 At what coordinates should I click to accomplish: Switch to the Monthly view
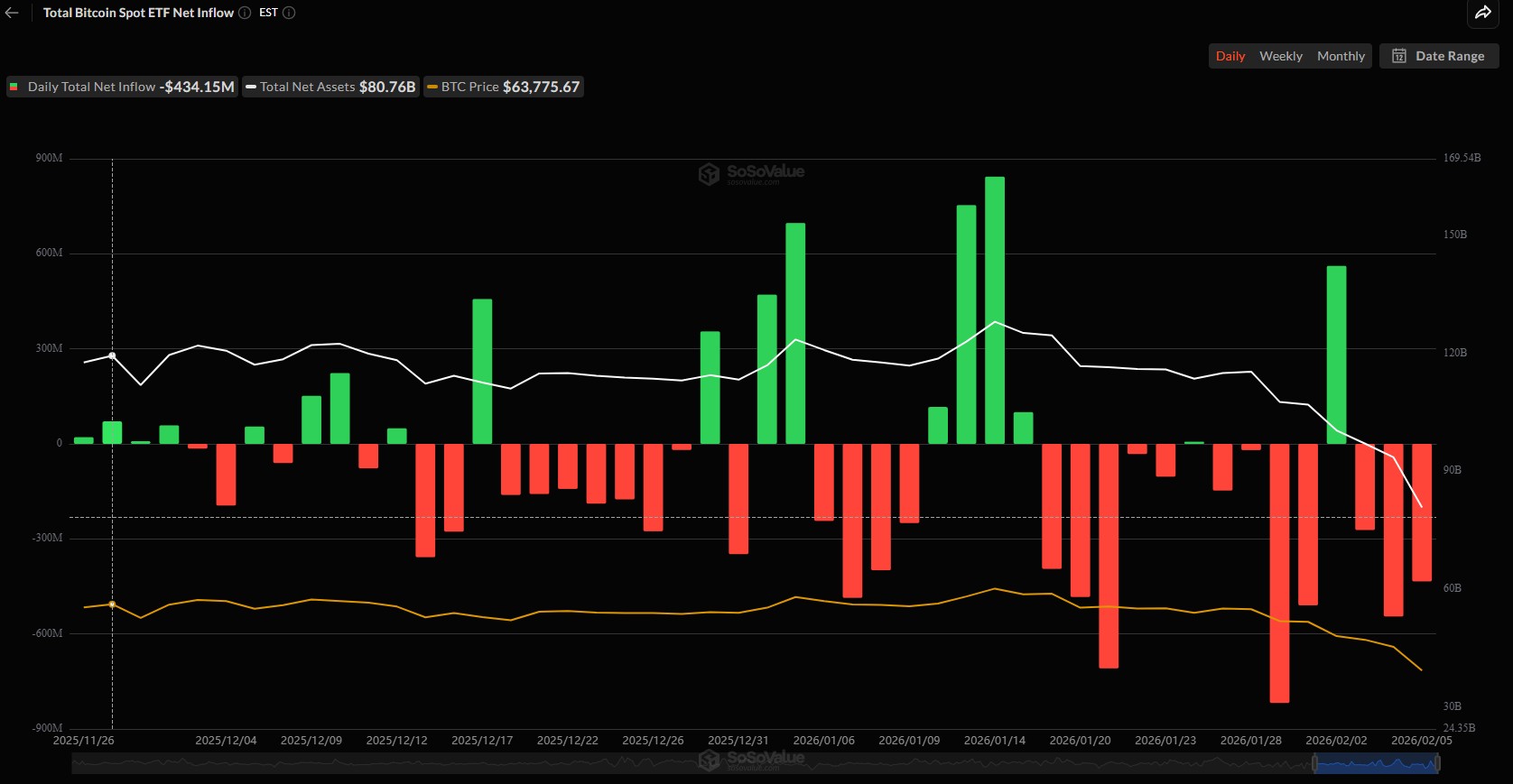pyautogui.click(x=1341, y=56)
